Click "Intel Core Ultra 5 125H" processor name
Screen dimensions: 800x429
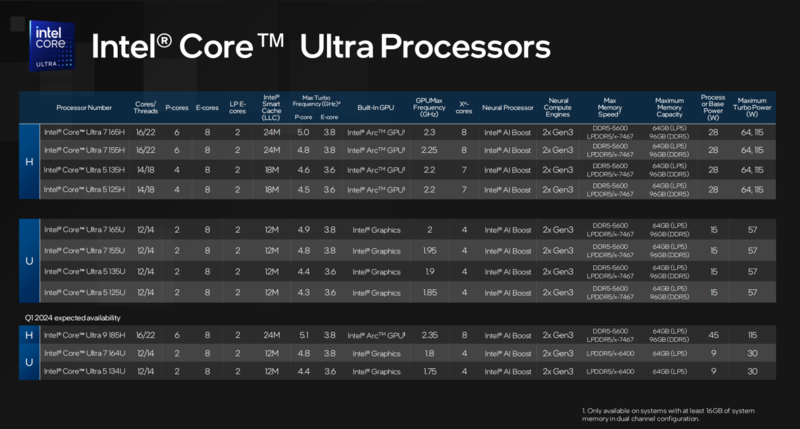pyautogui.click(x=84, y=189)
